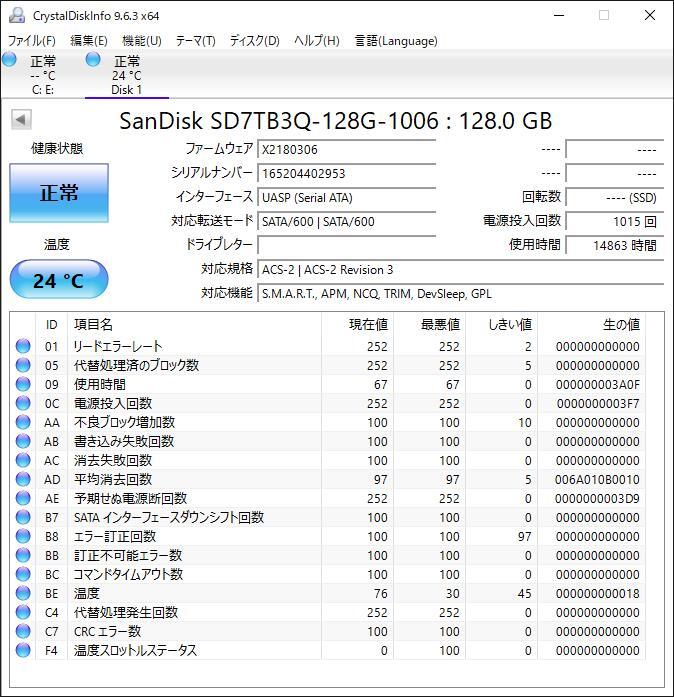Click status orb for 09 使用時間
The image size is (674, 697).
23,384
